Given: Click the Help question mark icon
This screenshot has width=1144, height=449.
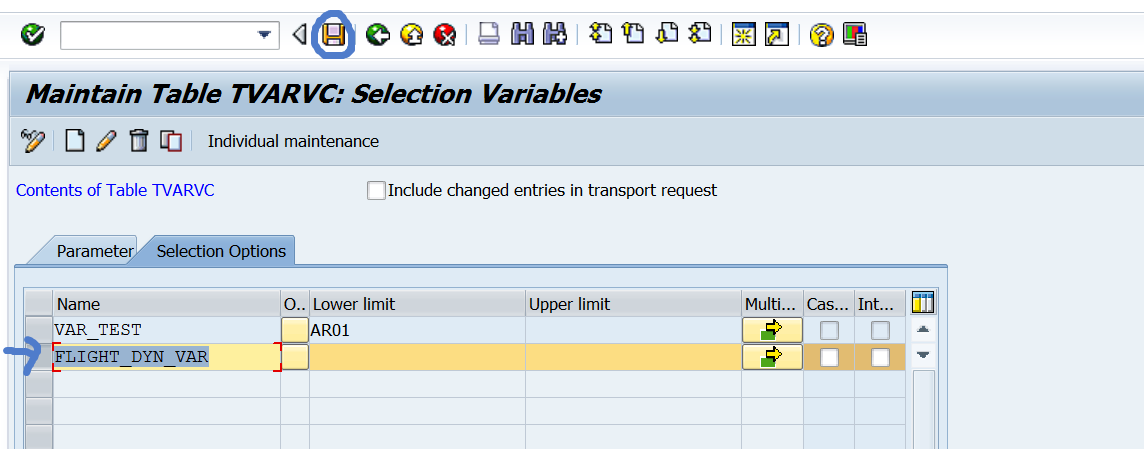Looking at the screenshot, I should point(821,35).
